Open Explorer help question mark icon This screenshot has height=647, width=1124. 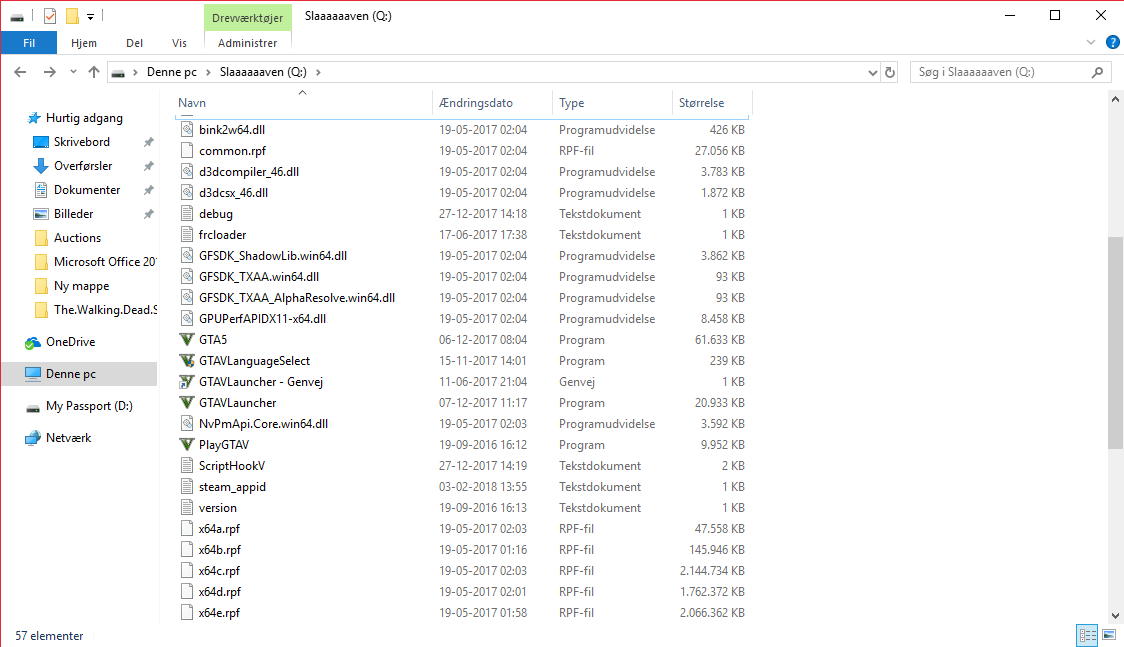(1113, 42)
